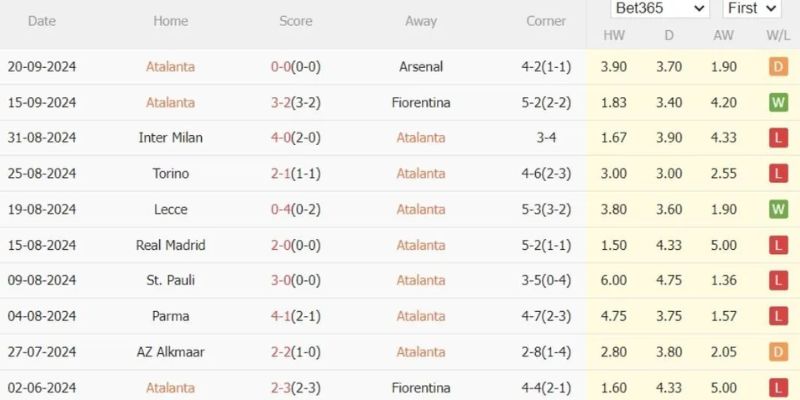Click the L badge for Inter Milan match
The image size is (800, 400).
[x=778, y=138]
